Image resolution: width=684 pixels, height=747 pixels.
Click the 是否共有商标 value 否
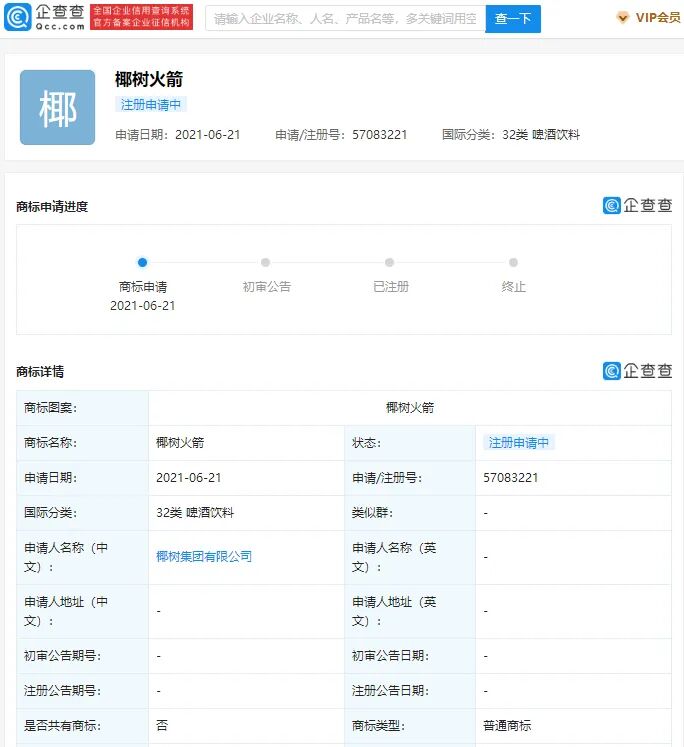[162, 726]
